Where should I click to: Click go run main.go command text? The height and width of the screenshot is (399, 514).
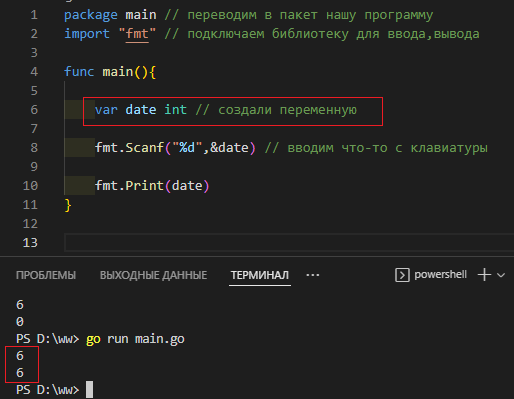click(135, 339)
